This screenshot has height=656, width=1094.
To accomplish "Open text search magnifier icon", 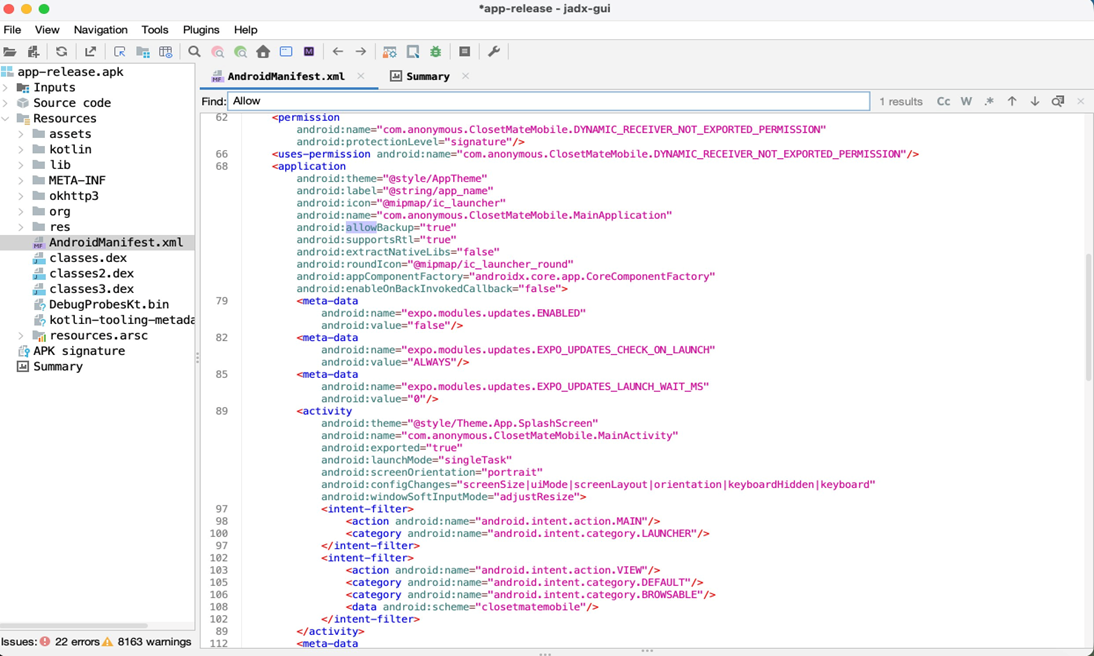I will point(195,52).
